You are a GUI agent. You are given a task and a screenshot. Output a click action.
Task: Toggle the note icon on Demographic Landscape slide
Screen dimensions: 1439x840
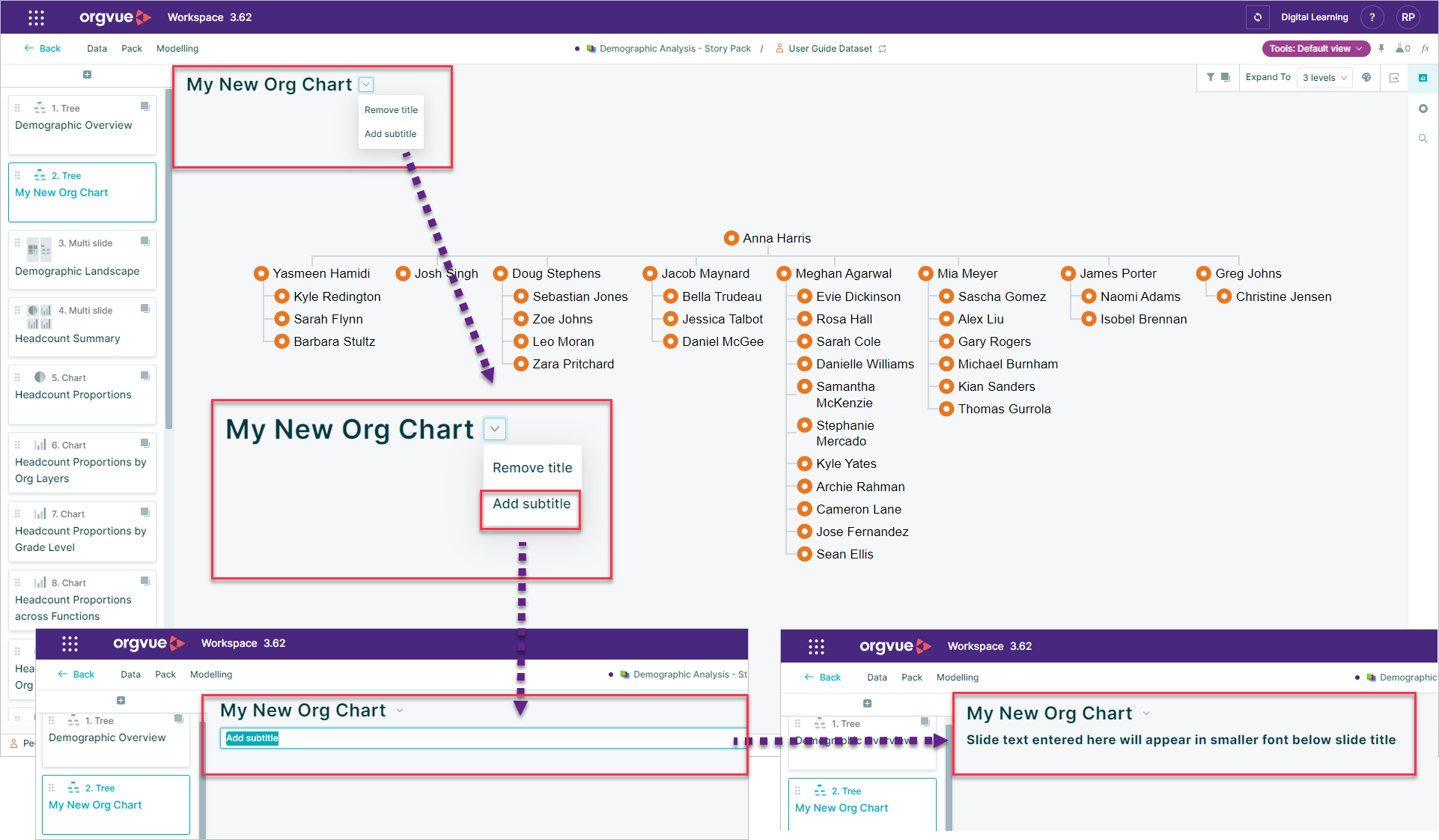tap(145, 241)
